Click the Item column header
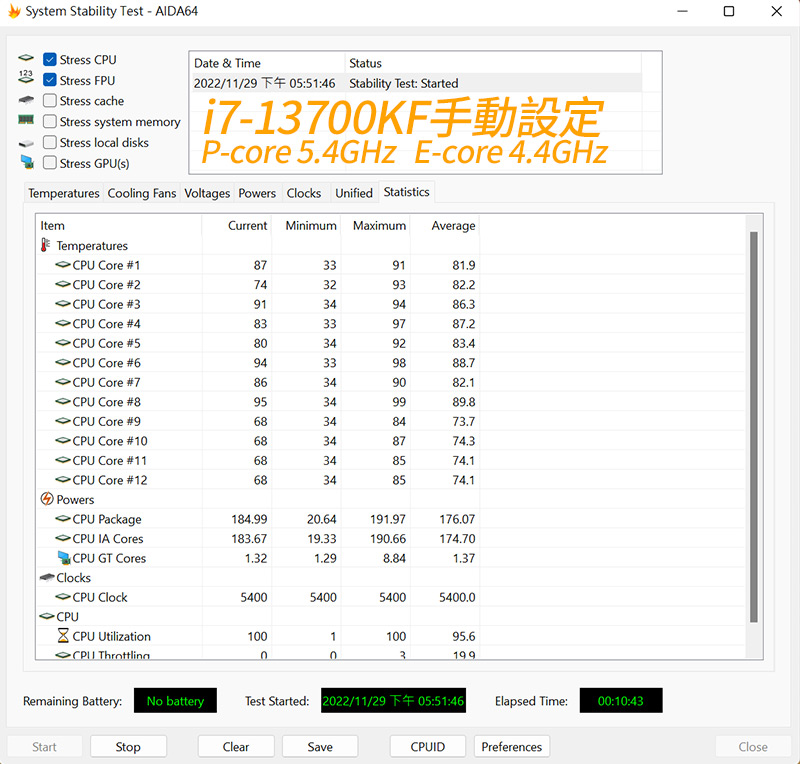The width and height of the screenshot is (800, 764). [x=118, y=226]
